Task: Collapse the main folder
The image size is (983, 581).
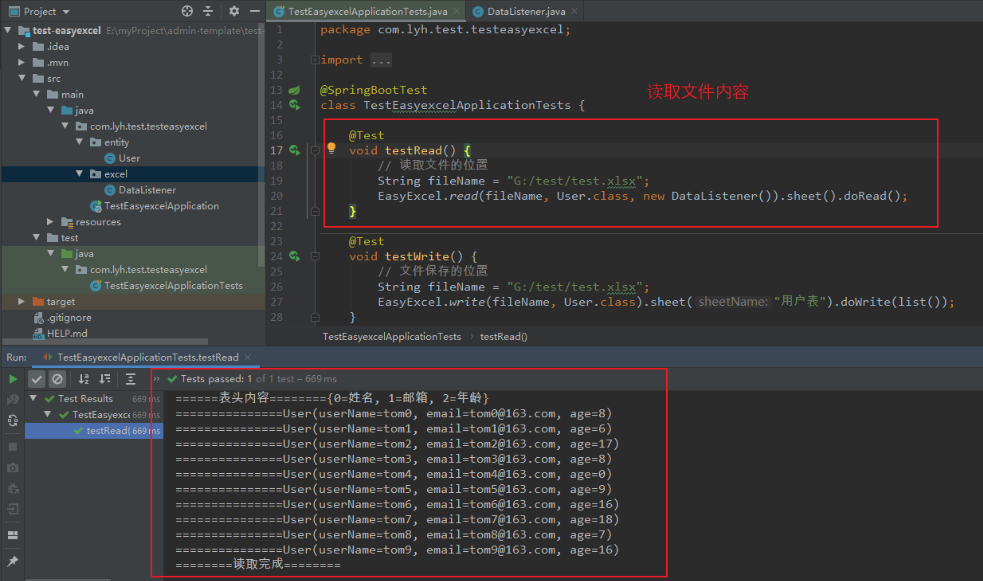Action: tap(36, 94)
